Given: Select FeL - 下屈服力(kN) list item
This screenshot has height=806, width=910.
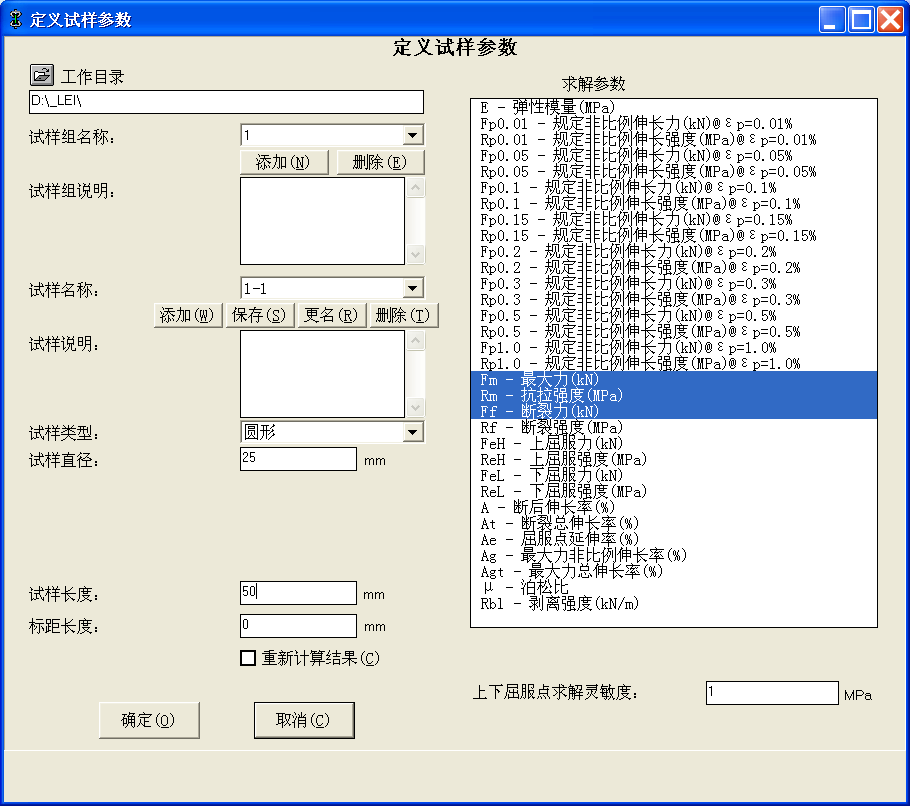Looking at the screenshot, I should click(x=674, y=476).
